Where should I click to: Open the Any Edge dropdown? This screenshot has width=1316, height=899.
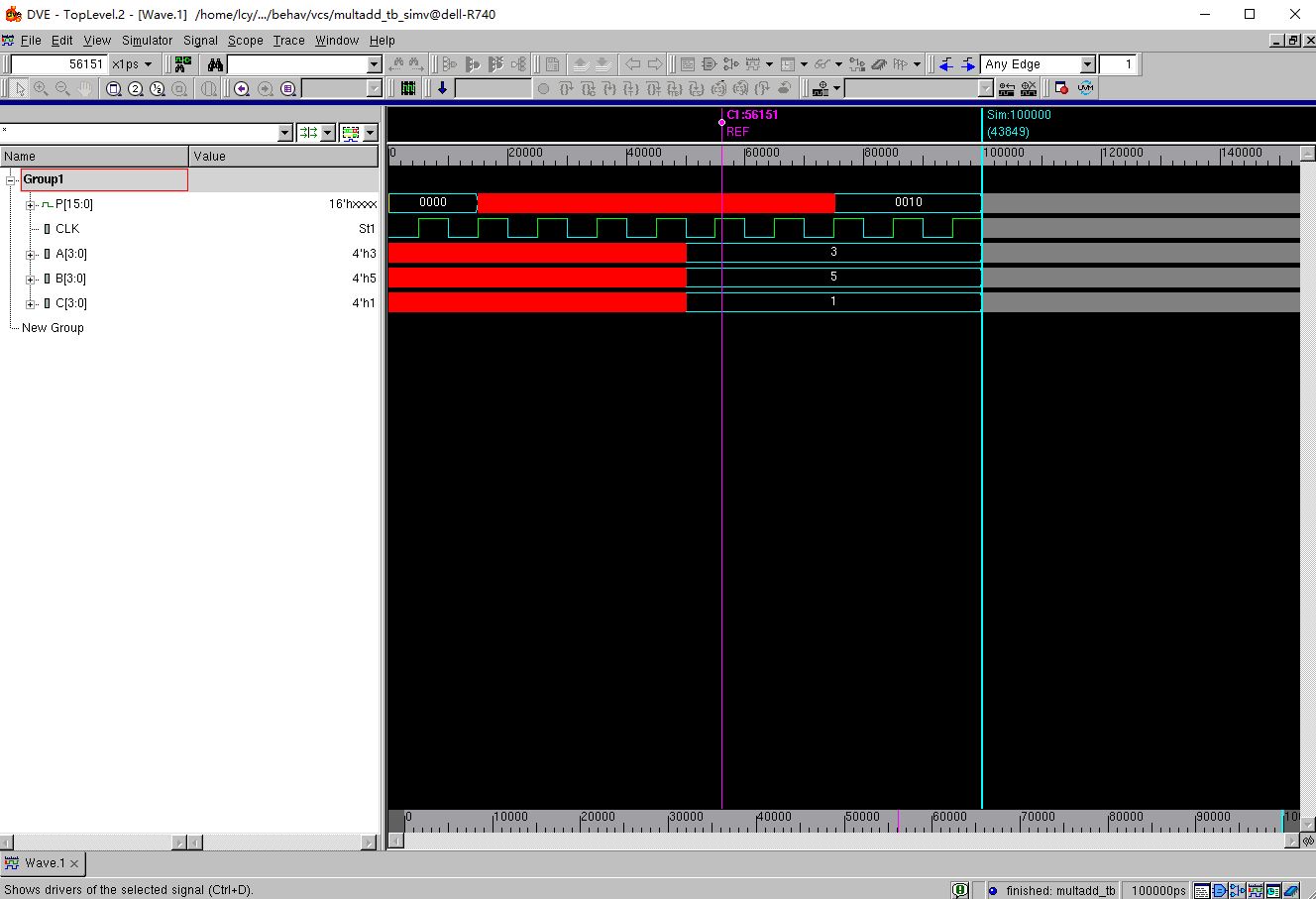[1086, 63]
